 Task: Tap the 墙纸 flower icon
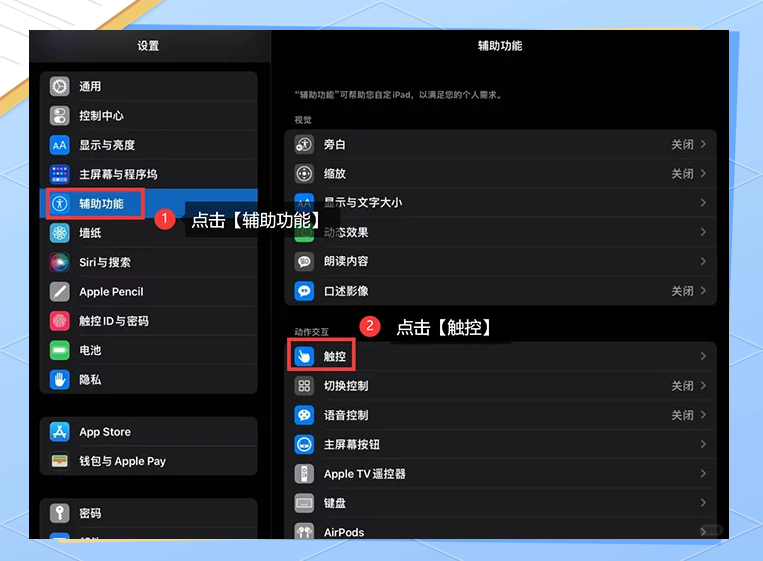(x=59, y=233)
